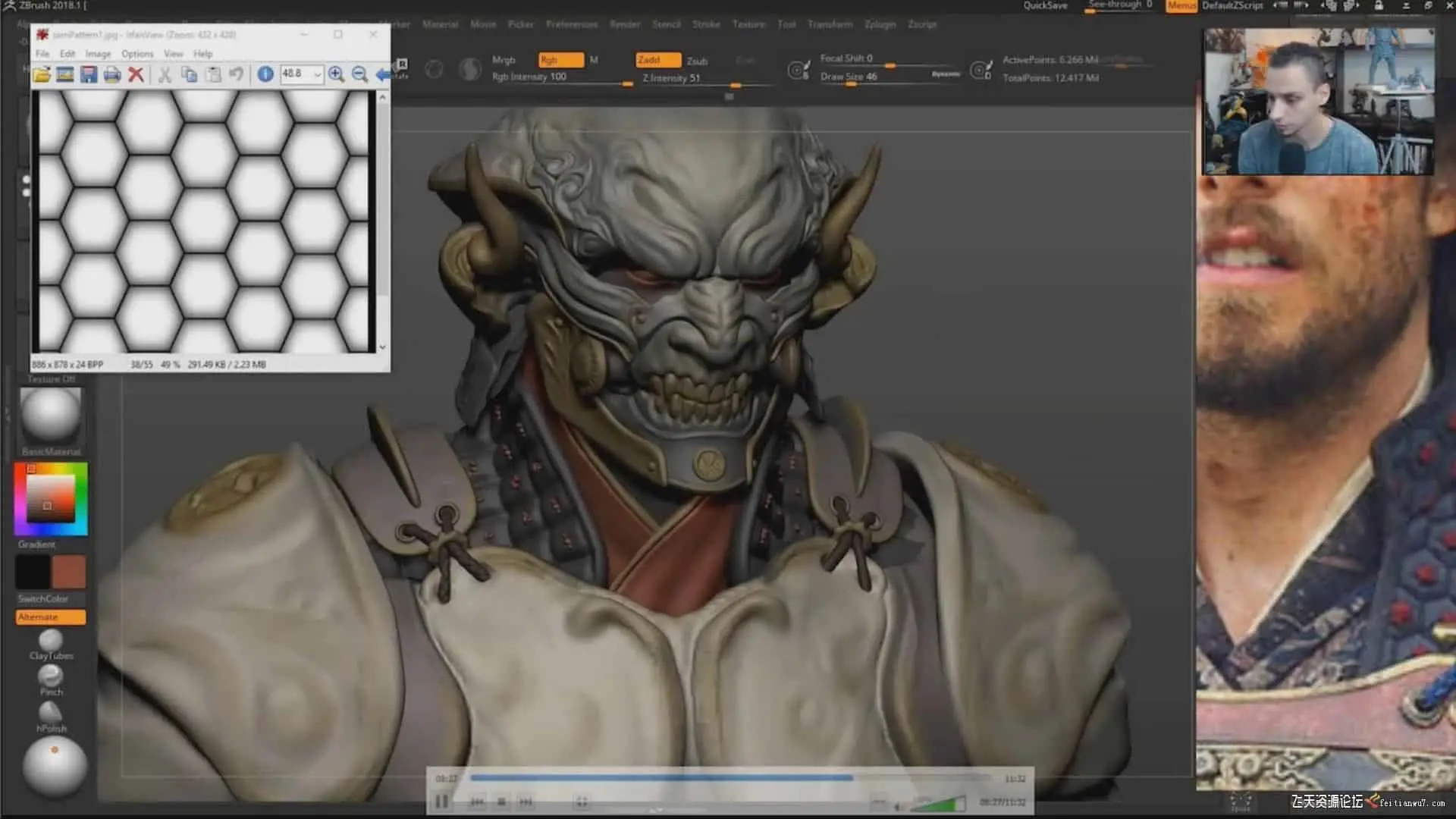Image resolution: width=1456 pixels, height=819 pixels.
Task: Open file icon in IrfanView toolbar
Action: 42,74
